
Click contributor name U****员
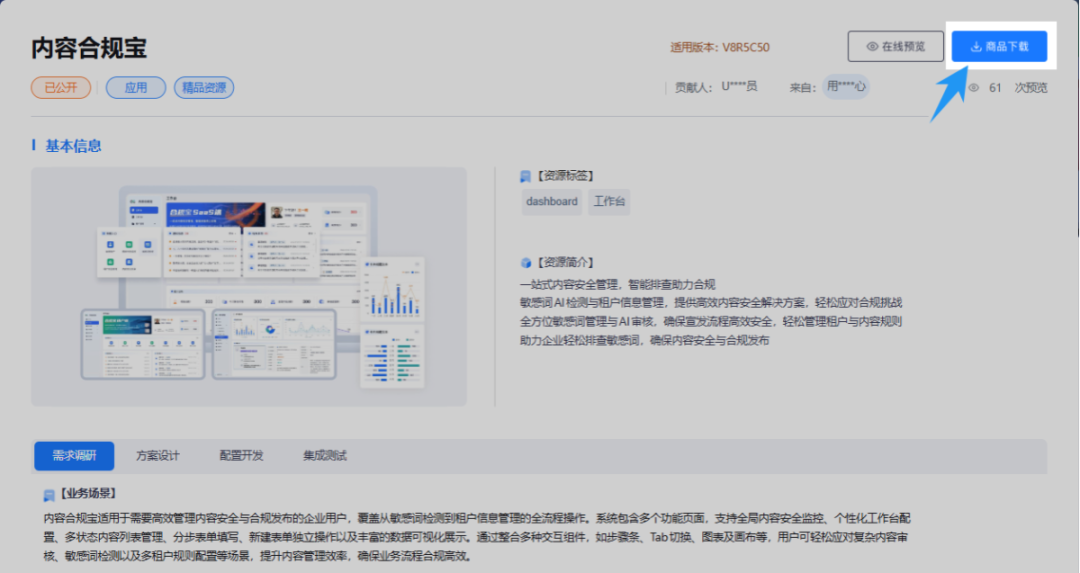coord(739,87)
